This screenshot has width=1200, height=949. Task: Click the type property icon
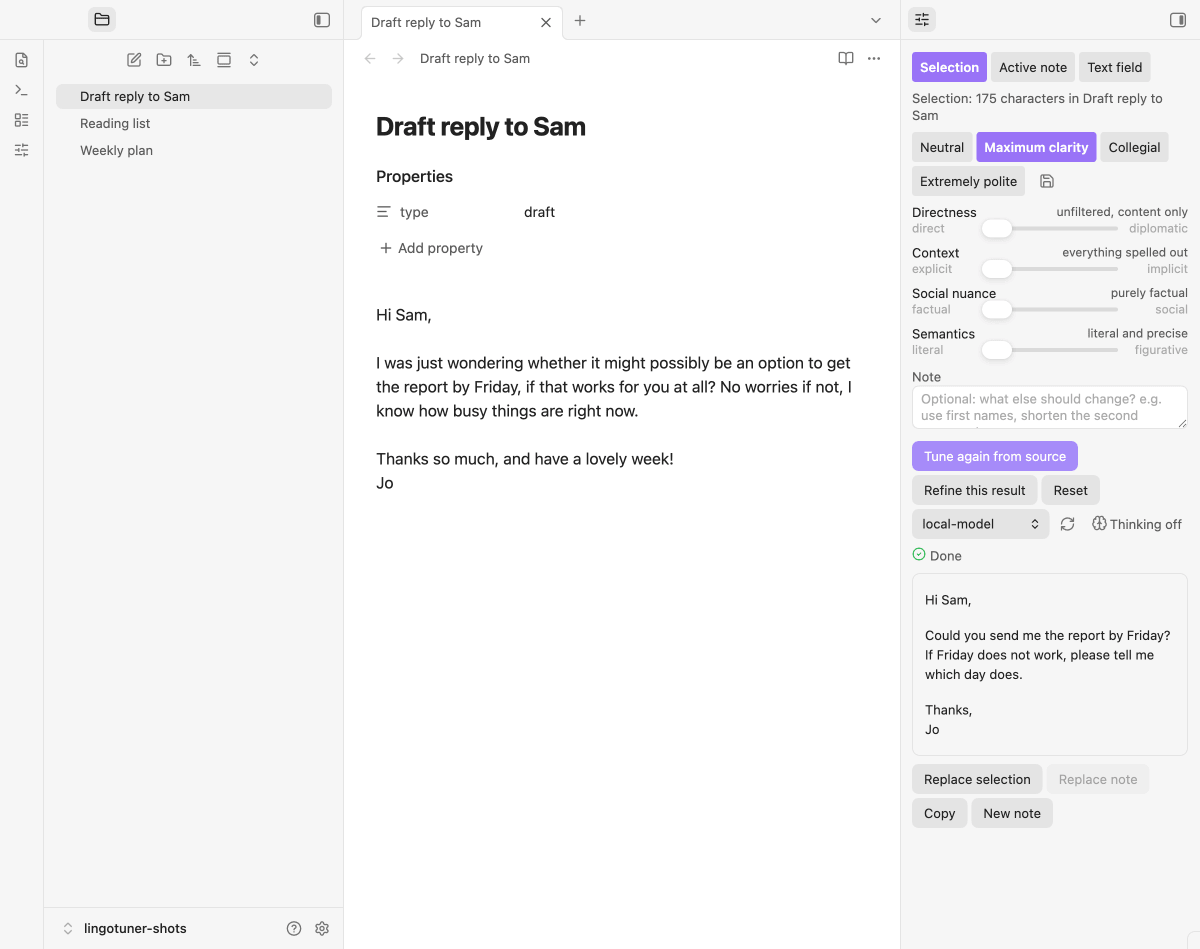tap(384, 212)
